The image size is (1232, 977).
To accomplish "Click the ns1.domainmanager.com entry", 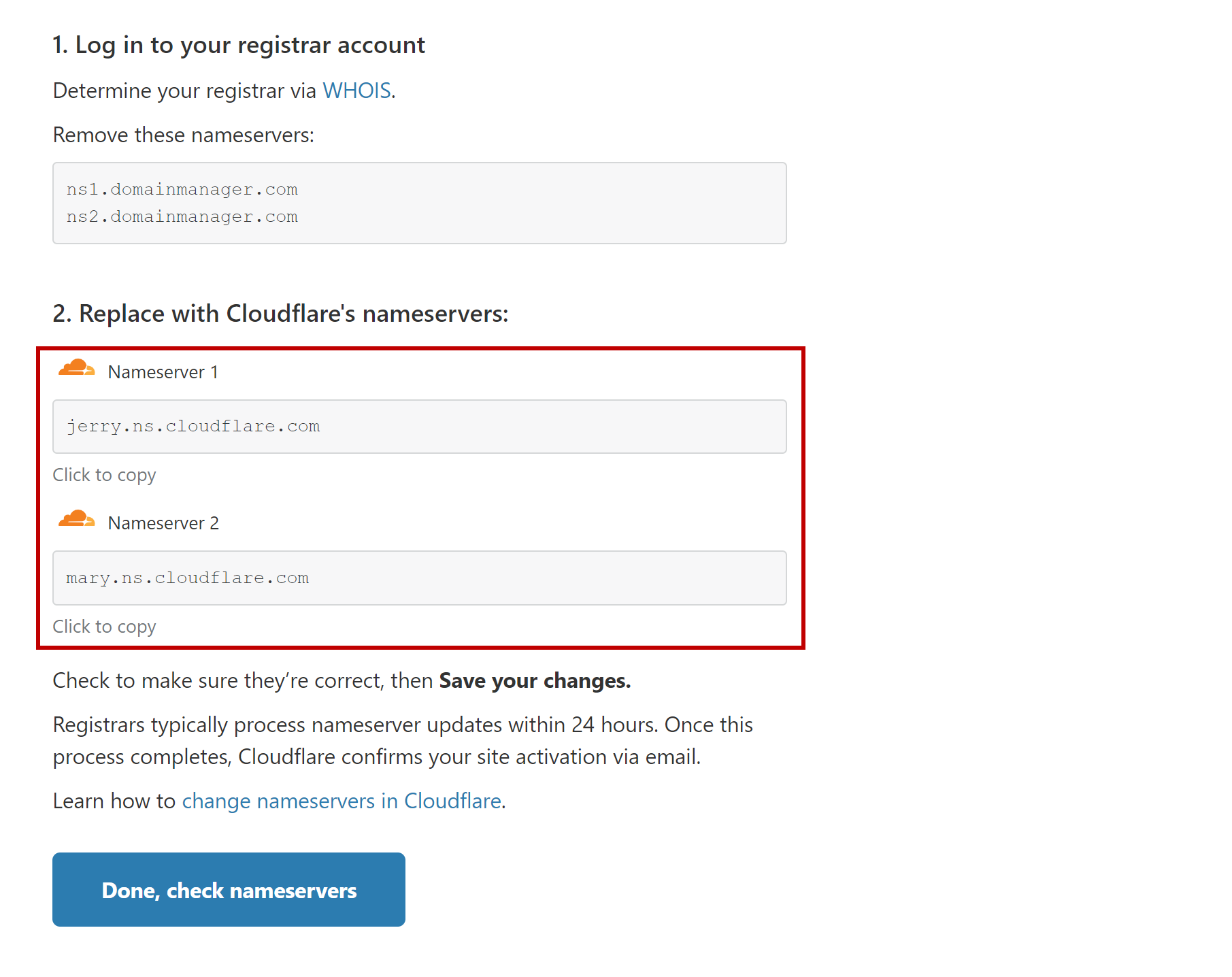I will click(182, 189).
